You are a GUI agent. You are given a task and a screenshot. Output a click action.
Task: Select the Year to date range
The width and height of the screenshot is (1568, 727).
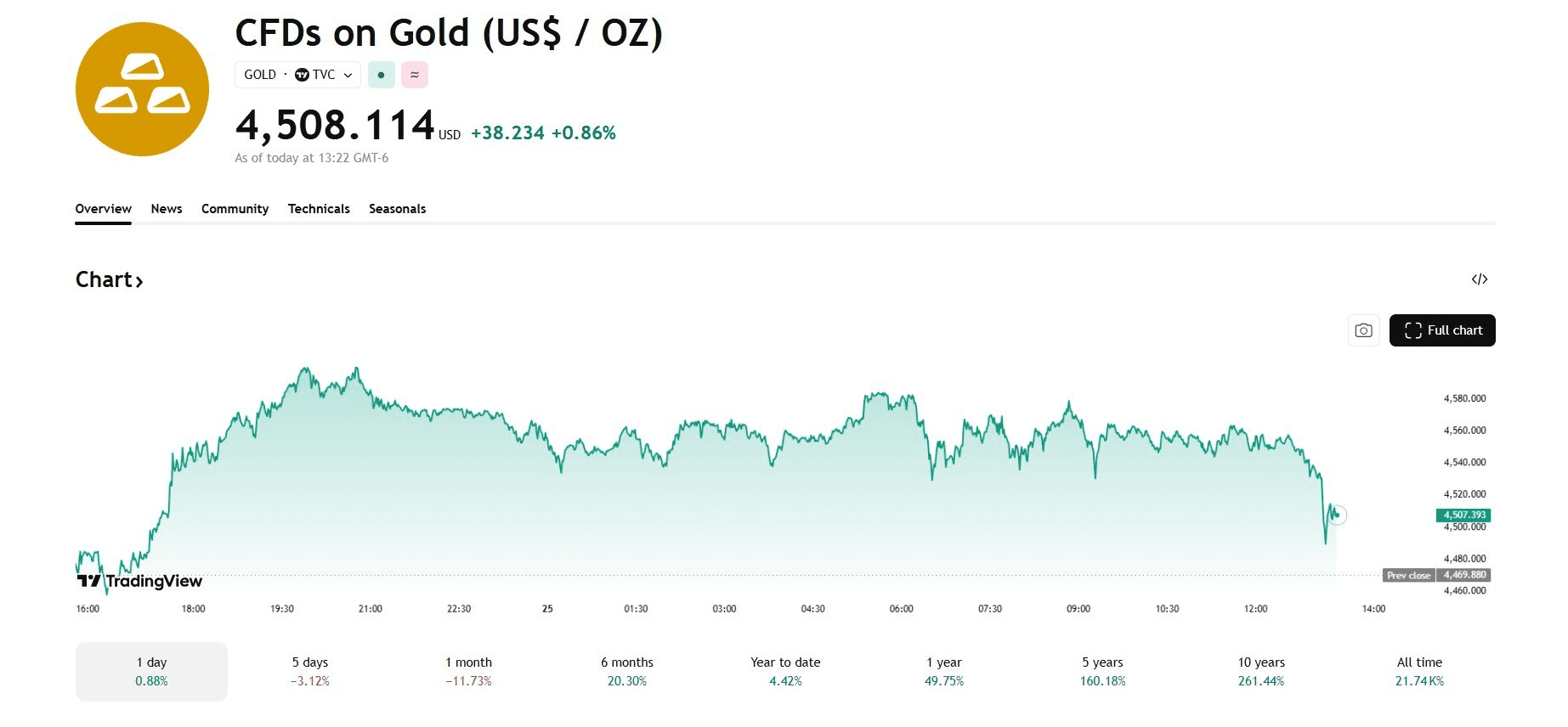pyautogui.click(x=785, y=671)
